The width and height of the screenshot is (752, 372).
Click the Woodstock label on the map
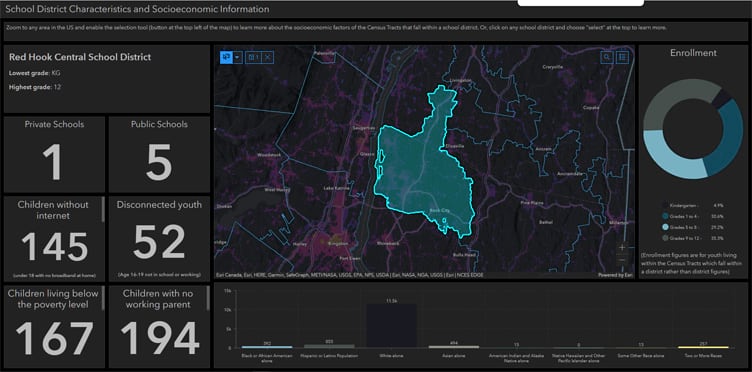coord(268,155)
